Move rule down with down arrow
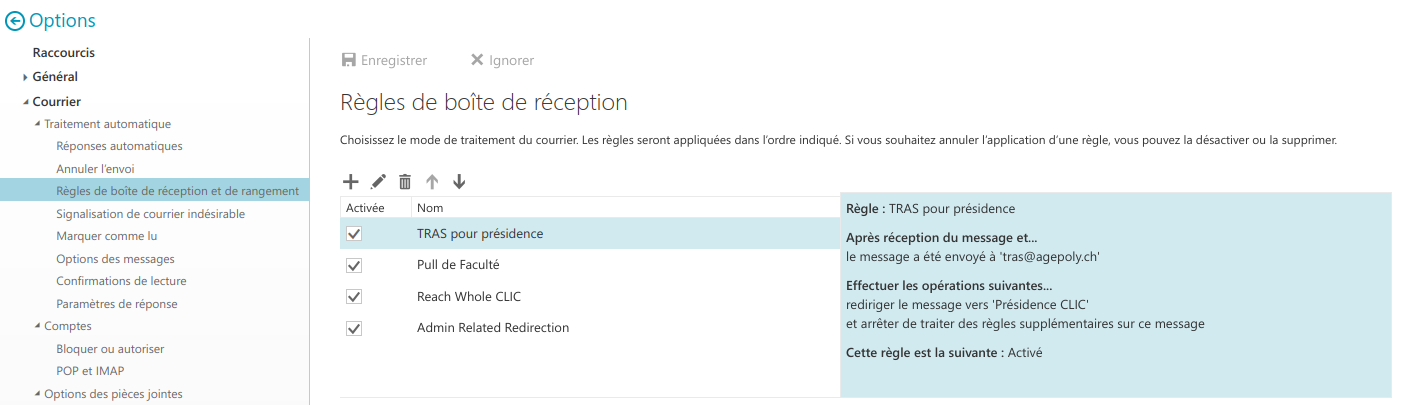 point(459,181)
